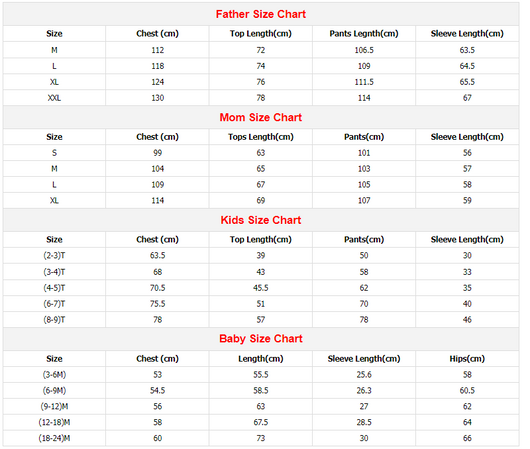Screen dimensions: 530x449
Task: Click Baby size (12-18)M label
Action: (54, 422)
